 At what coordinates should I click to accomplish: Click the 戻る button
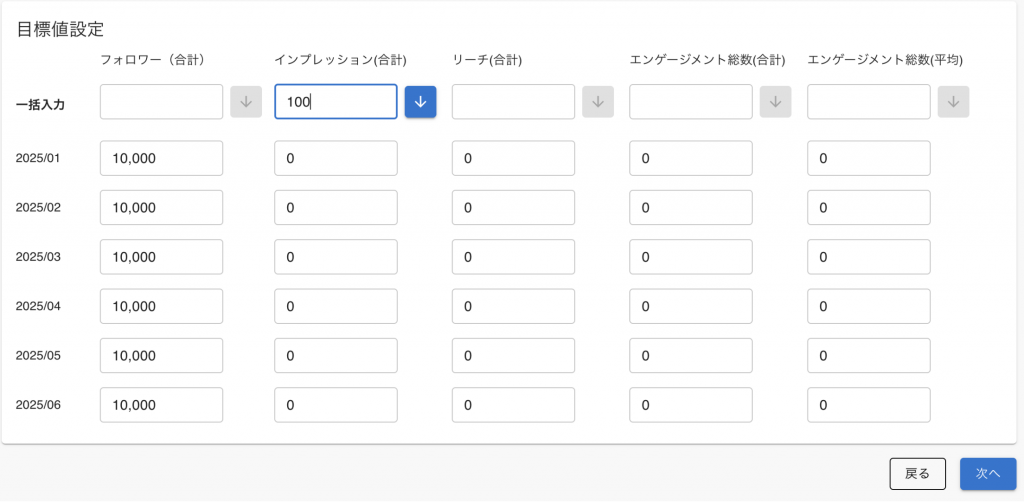coord(918,474)
